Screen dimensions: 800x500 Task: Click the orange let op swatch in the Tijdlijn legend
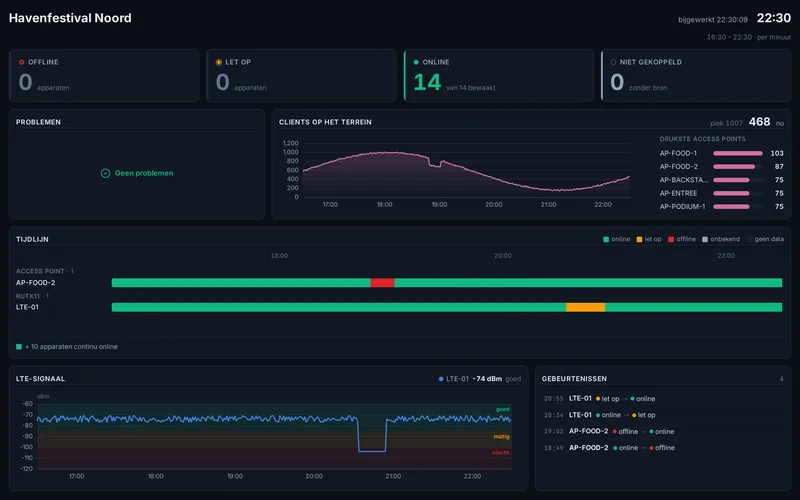click(639, 239)
